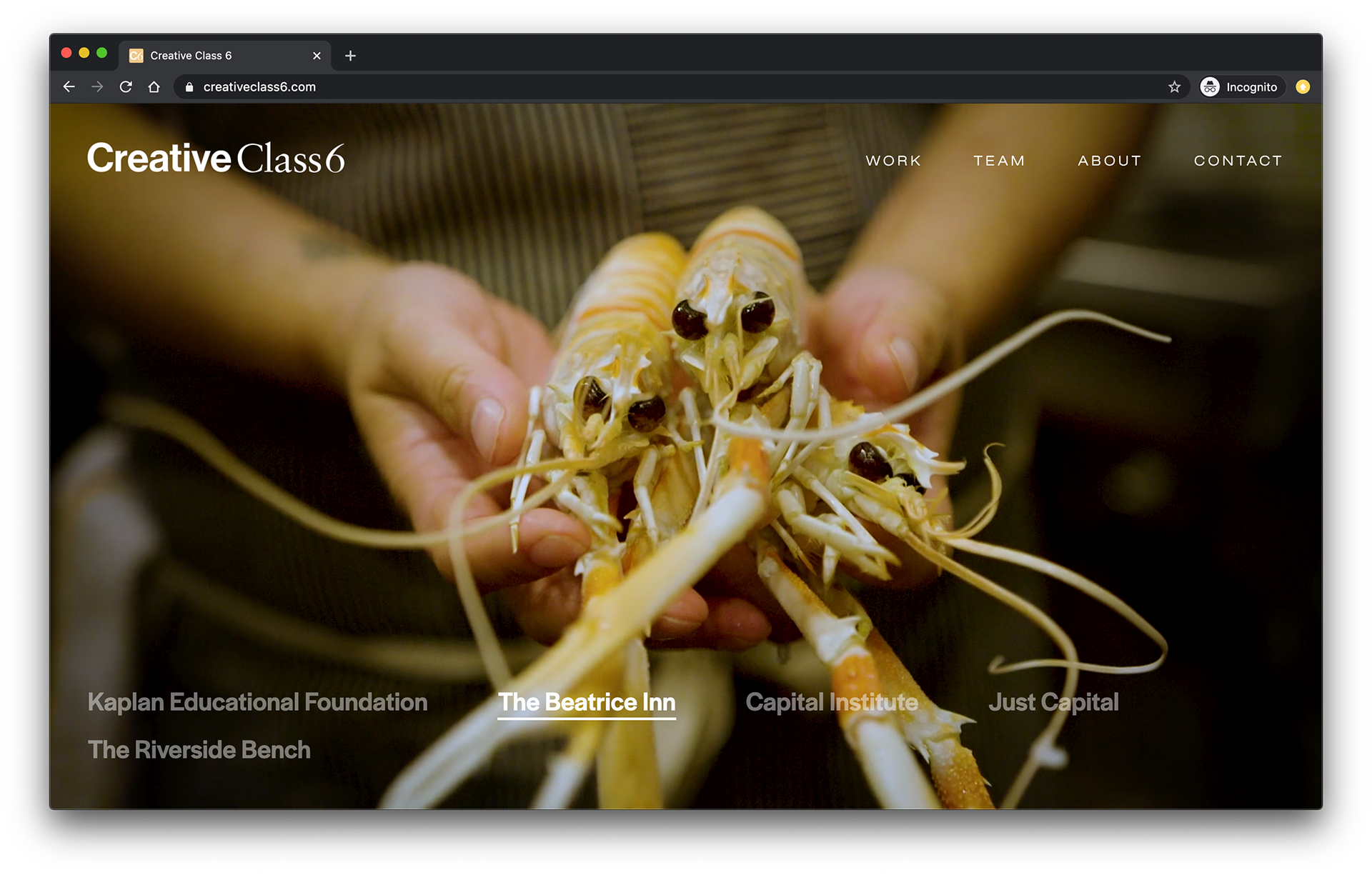
Task: Open the WORK navigation menu item
Action: (x=893, y=161)
